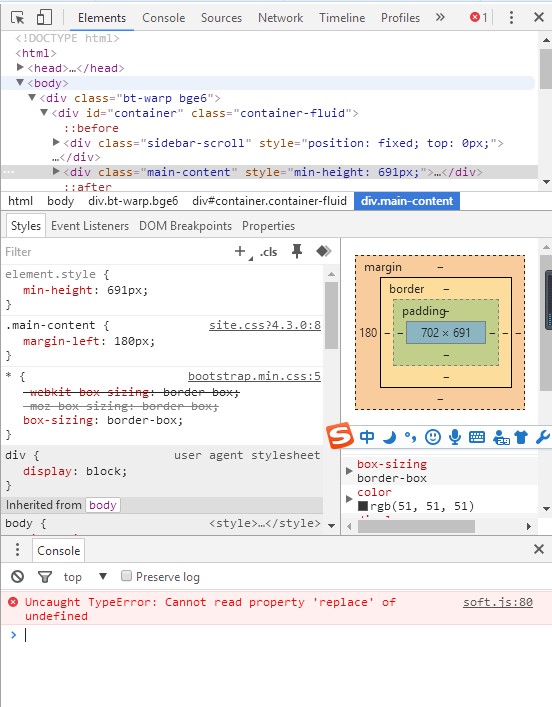Open the Network tab
Screen dimensions: 552x707
tap(280, 18)
